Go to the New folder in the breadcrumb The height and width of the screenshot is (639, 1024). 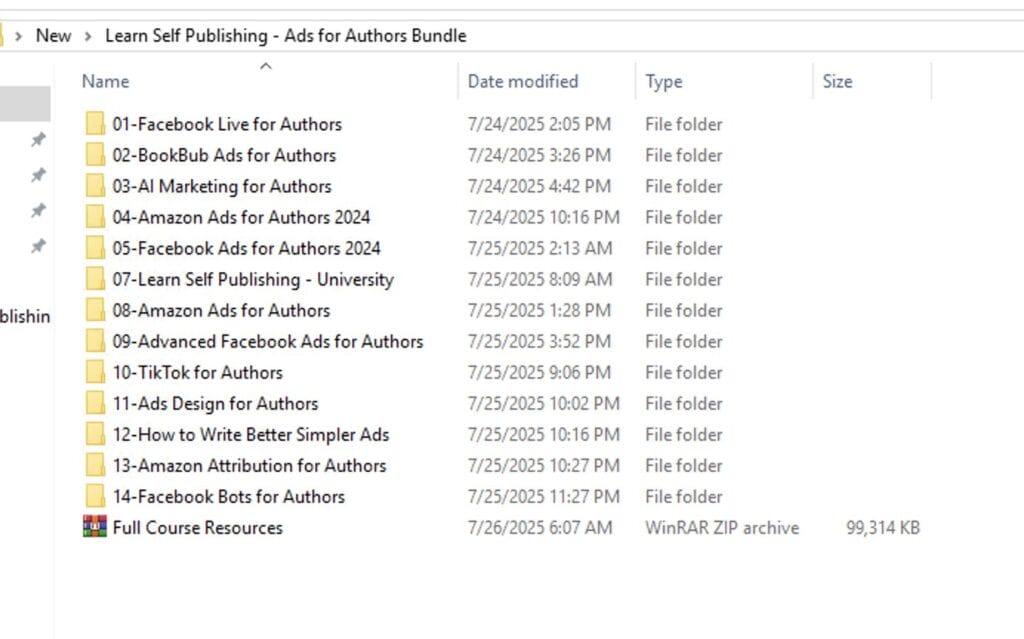pos(53,36)
